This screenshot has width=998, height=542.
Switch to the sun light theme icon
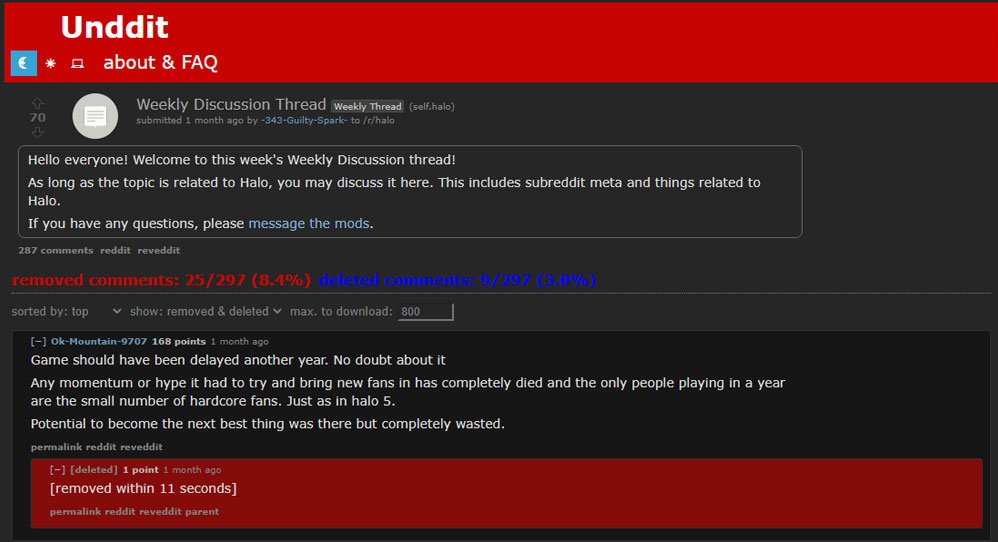click(x=51, y=63)
